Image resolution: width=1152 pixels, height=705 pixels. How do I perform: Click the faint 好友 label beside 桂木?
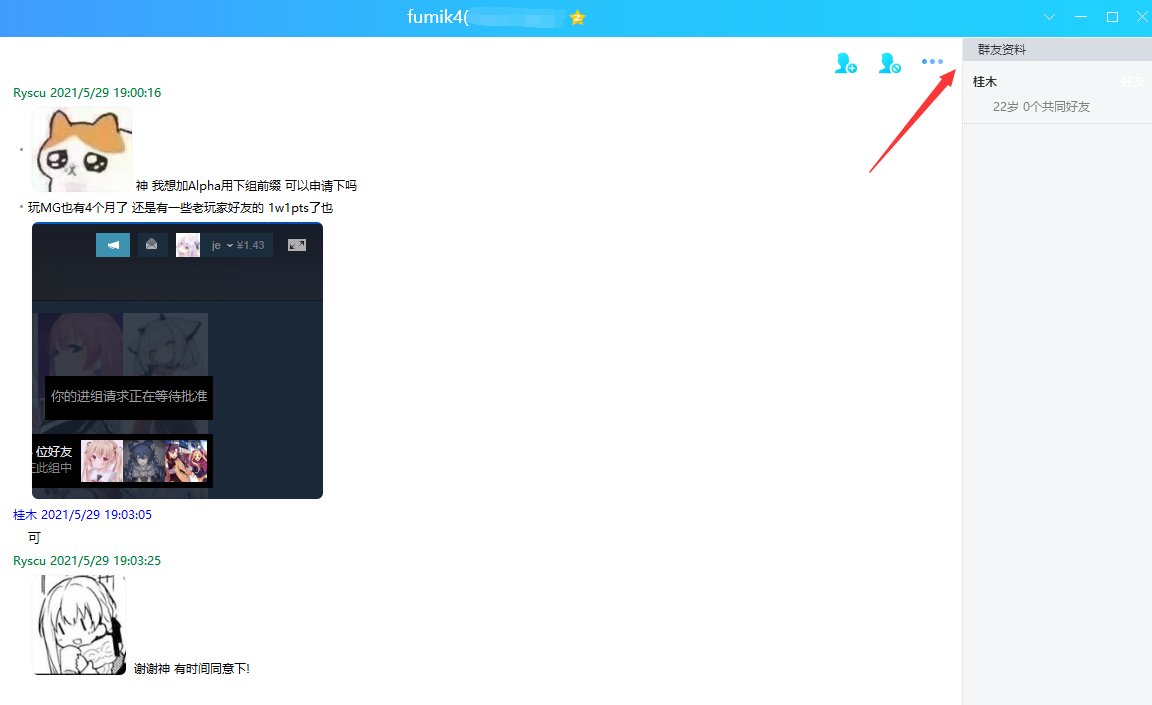1132,82
